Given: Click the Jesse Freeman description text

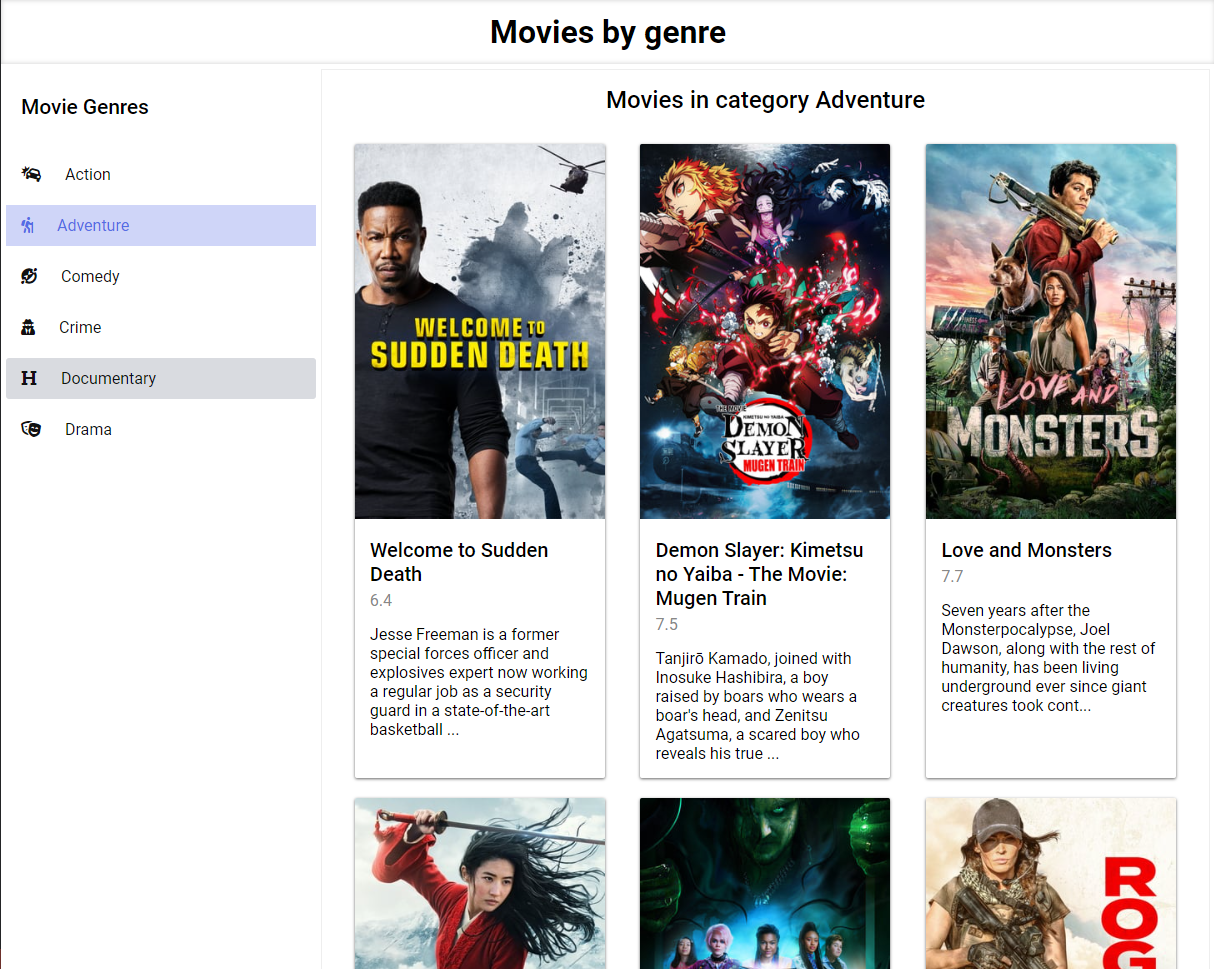Looking at the screenshot, I should coord(479,682).
